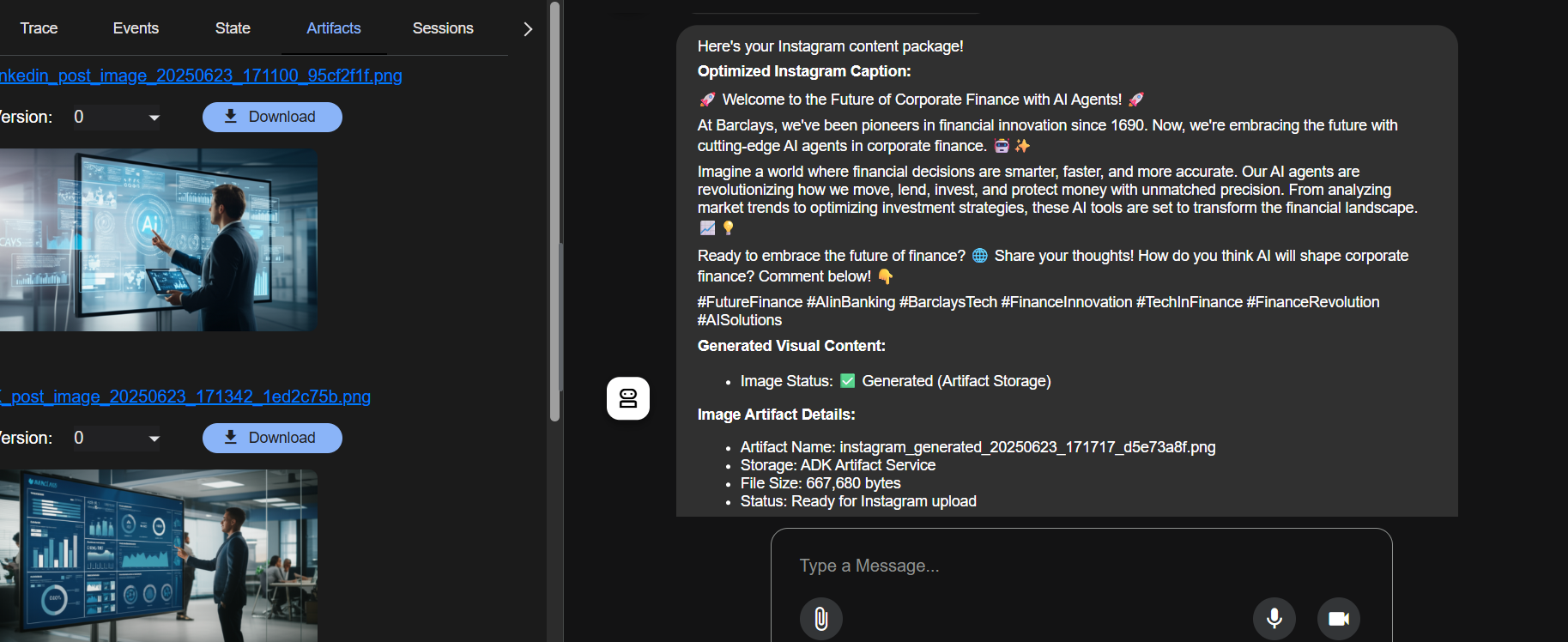Open the State tab
1568x642 pixels.
pos(233,28)
